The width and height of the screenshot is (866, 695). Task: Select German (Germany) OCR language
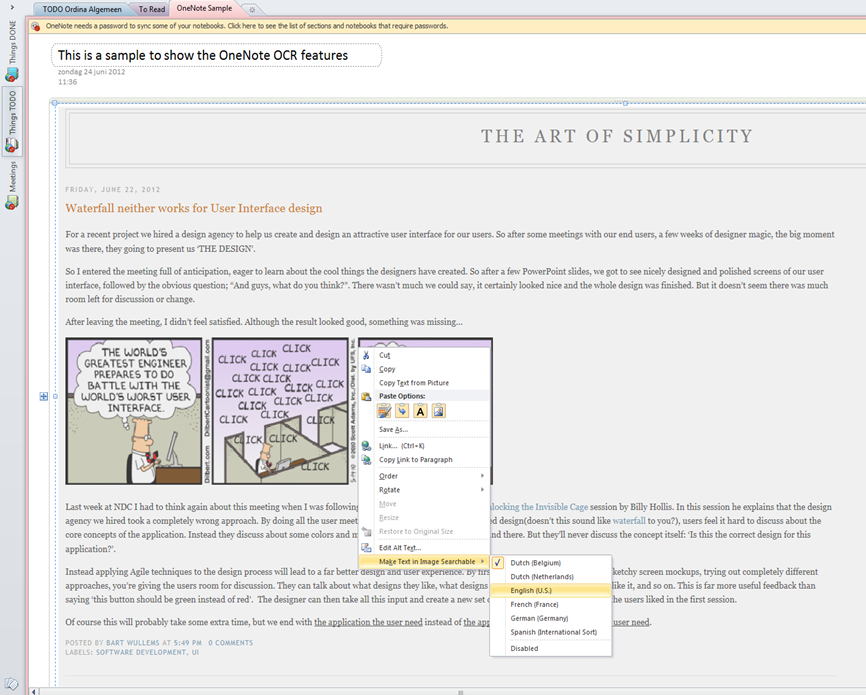pos(551,618)
